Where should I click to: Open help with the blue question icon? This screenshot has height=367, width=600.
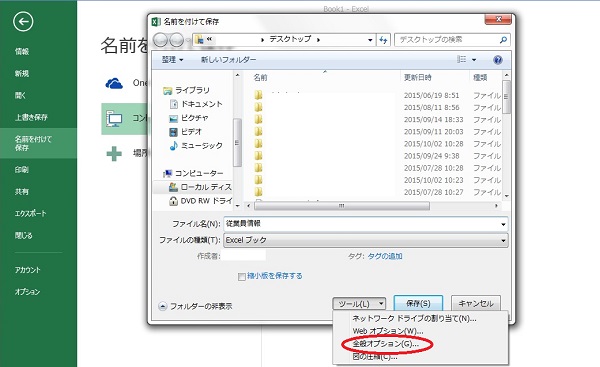[x=497, y=60]
